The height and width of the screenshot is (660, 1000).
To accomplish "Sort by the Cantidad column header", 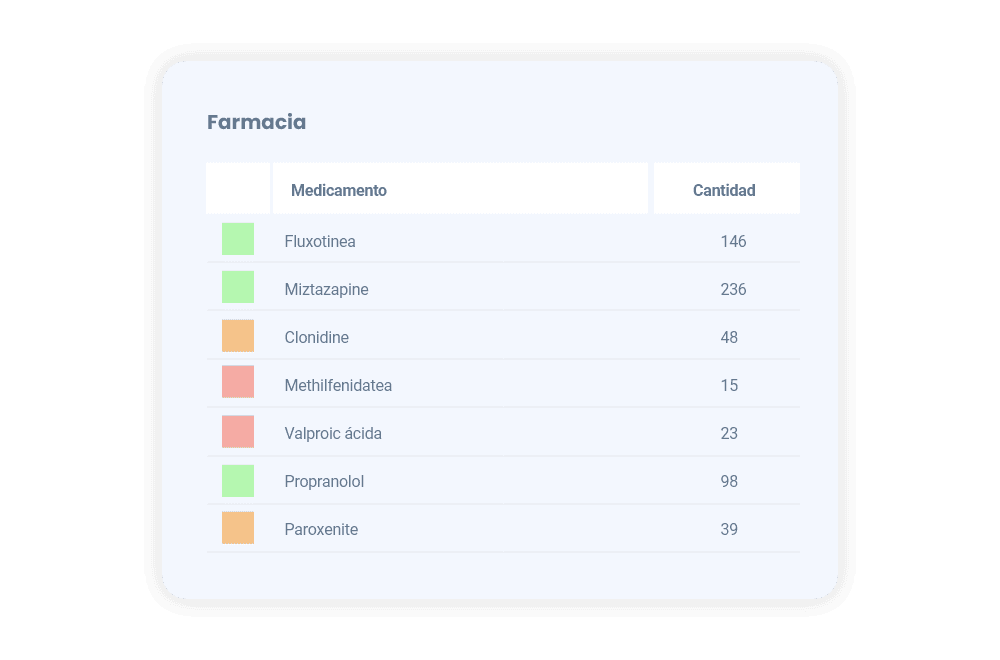I will tap(724, 190).
